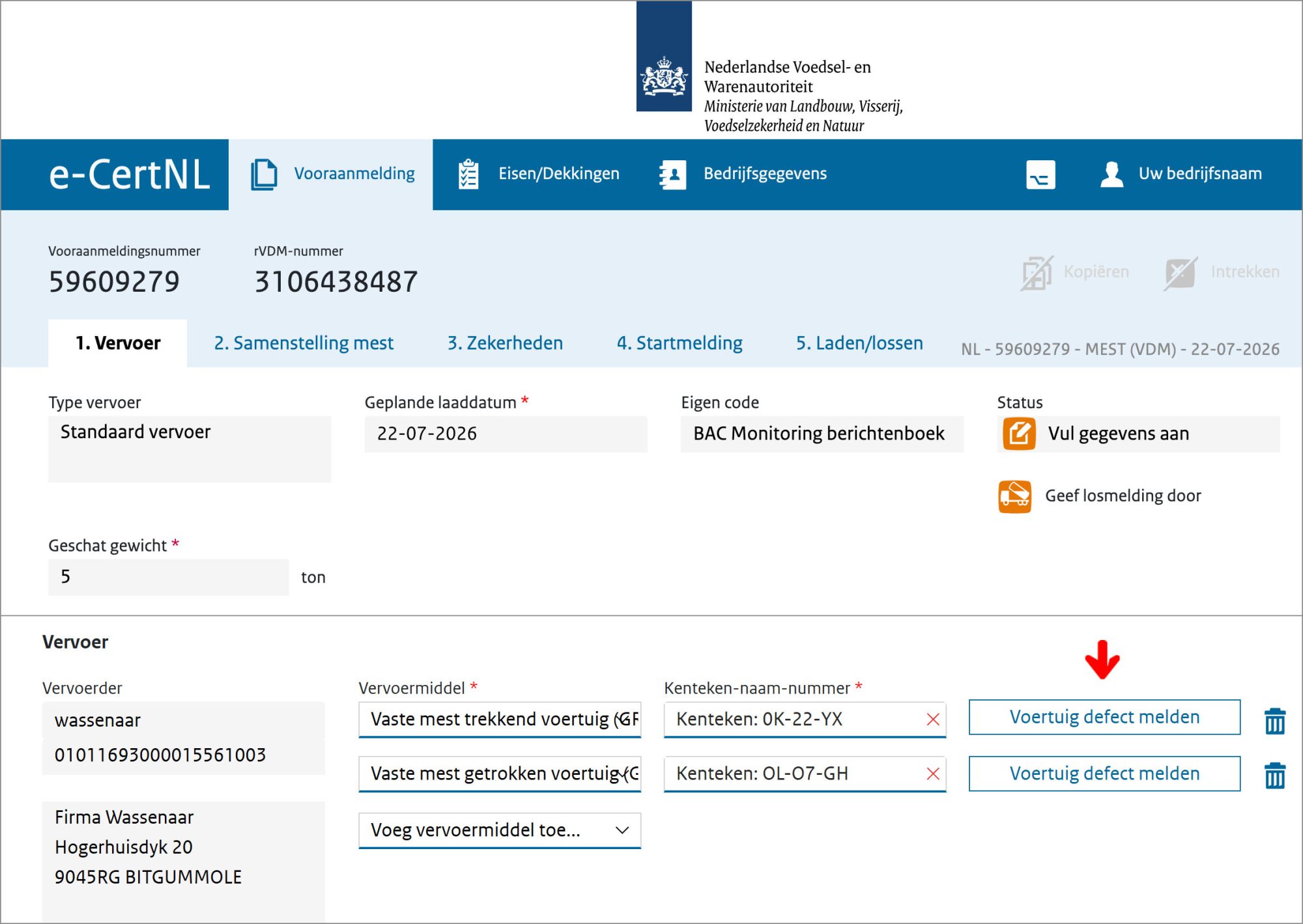1303x924 pixels.
Task: Click the Kenteken: OL-O7-GH field
Action: 805,774
